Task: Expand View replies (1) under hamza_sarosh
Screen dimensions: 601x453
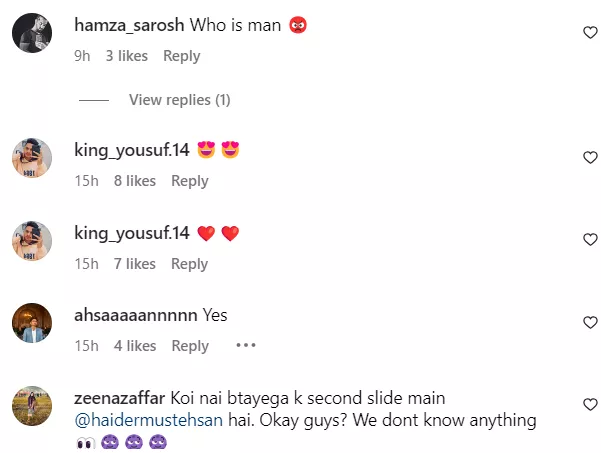Action: [179, 100]
